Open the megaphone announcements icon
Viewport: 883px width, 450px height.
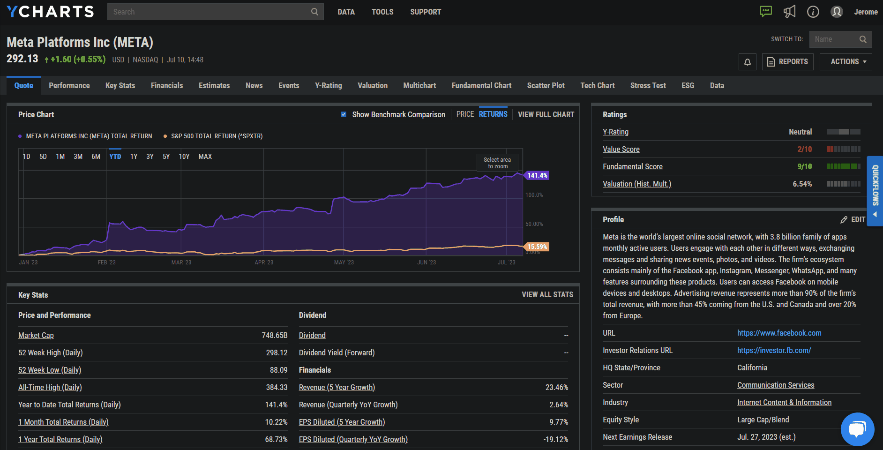point(789,12)
